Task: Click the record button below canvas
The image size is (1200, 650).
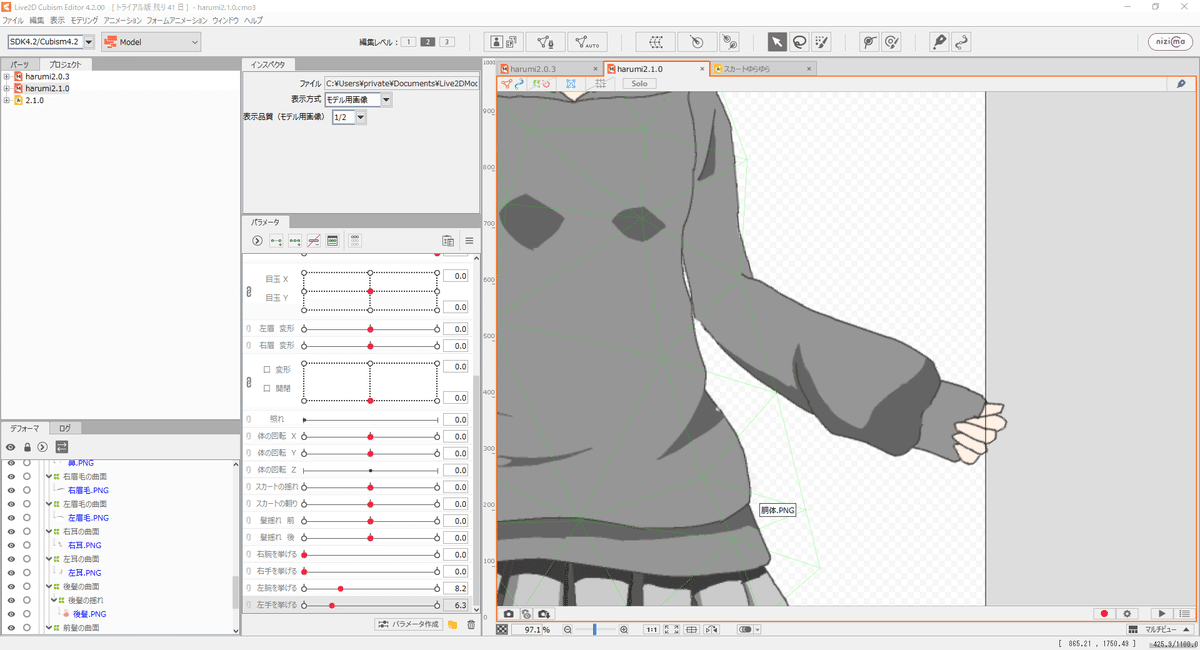Action: pos(1105,613)
